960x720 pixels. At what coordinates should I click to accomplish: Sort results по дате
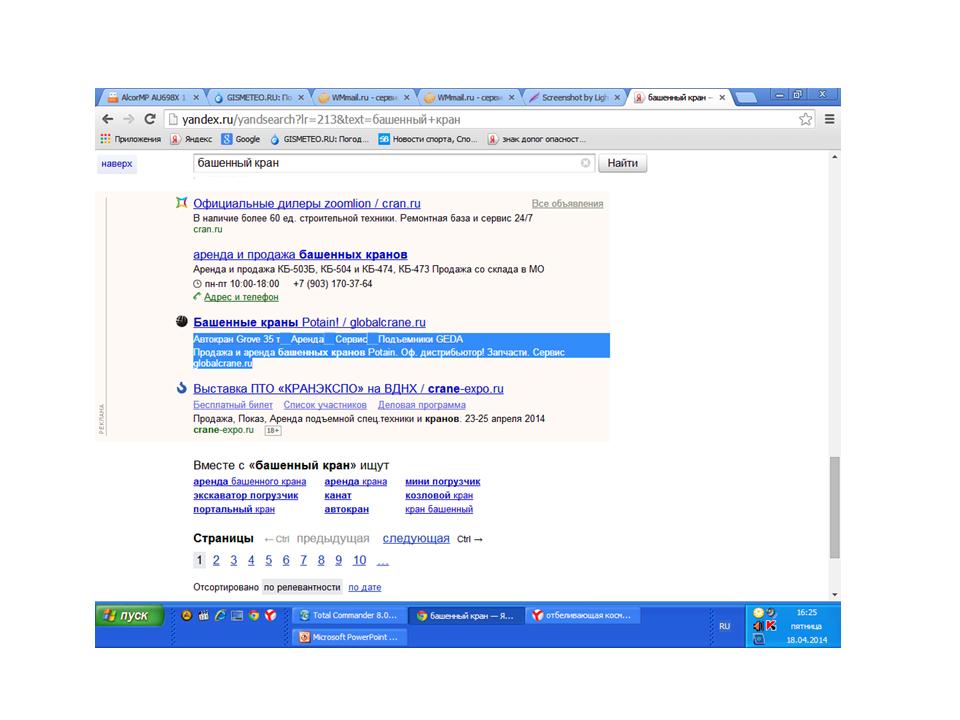coord(364,587)
